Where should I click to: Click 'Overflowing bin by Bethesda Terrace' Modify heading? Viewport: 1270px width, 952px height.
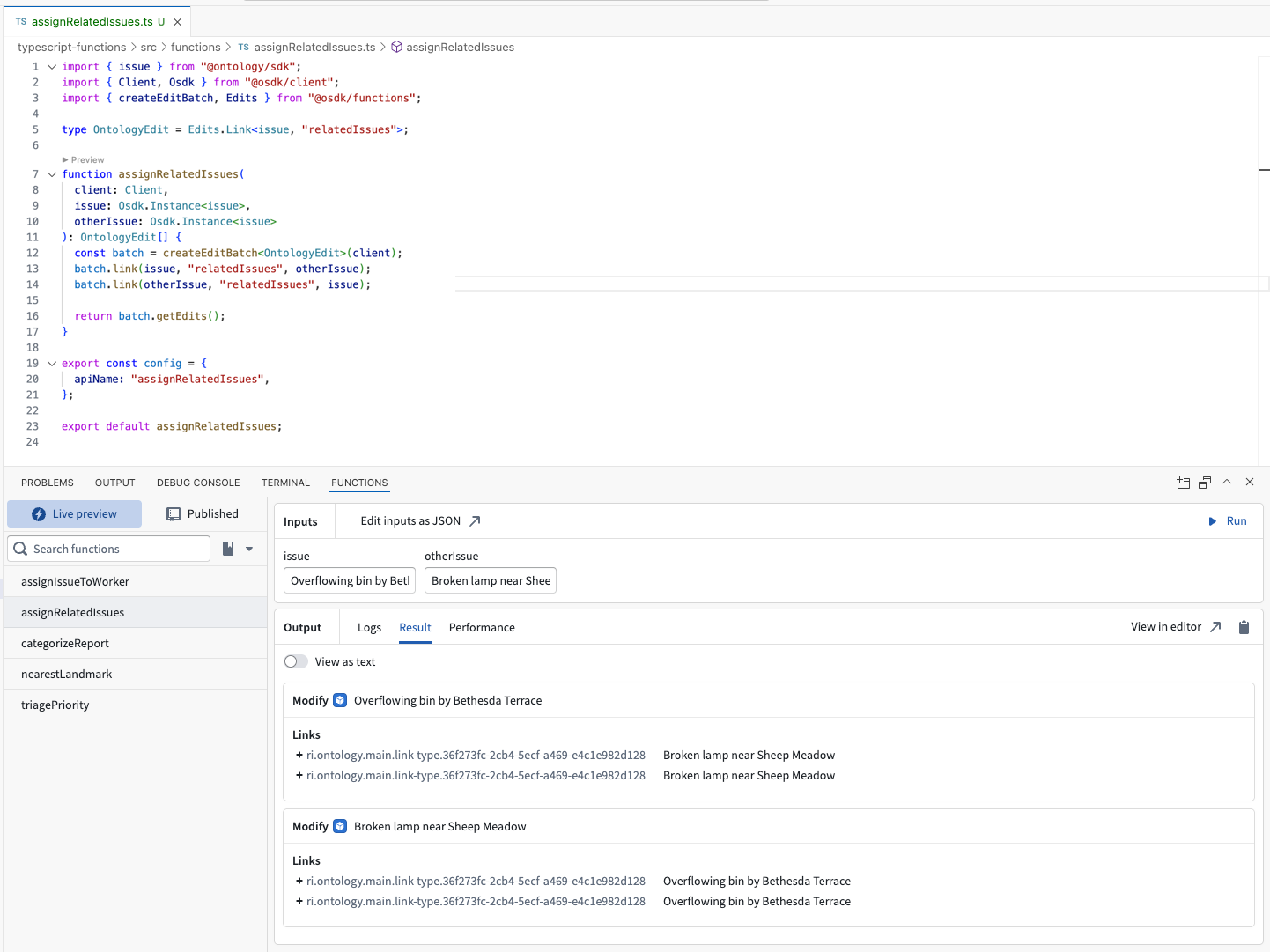tap(448, 701)
